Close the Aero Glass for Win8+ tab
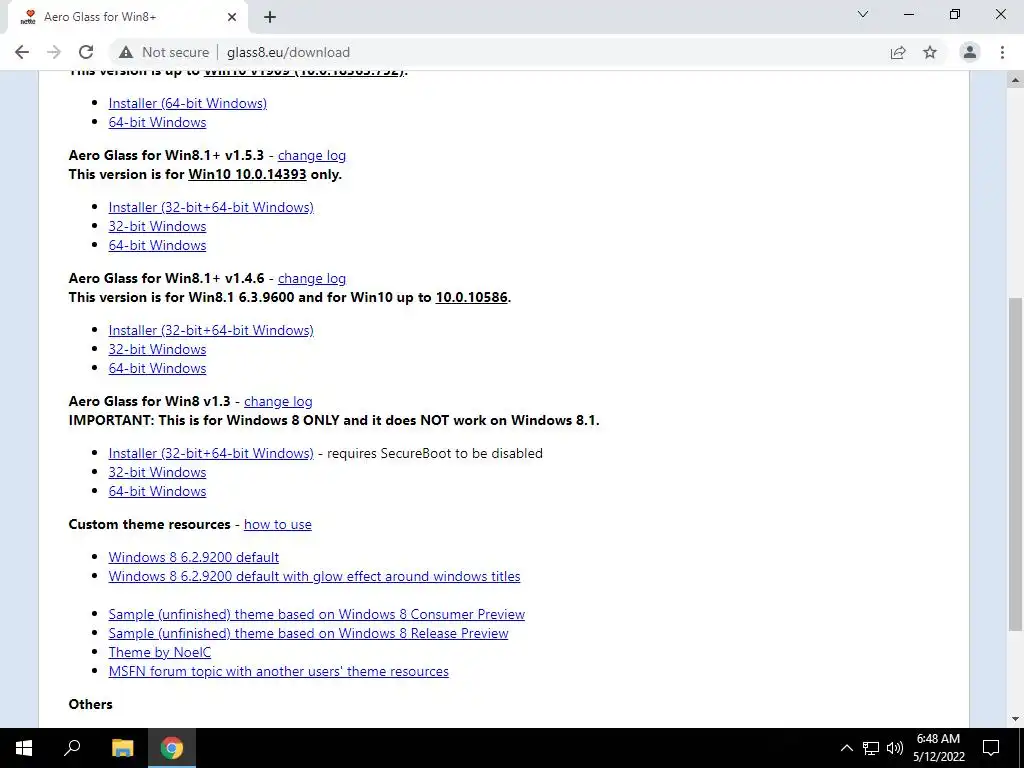Screen dimensions: 1024x768 point(232,17)
